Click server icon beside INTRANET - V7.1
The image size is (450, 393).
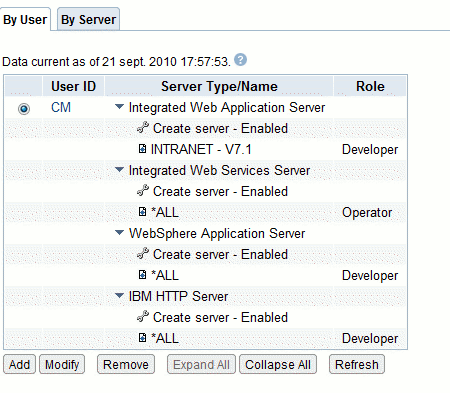point(142,149)
